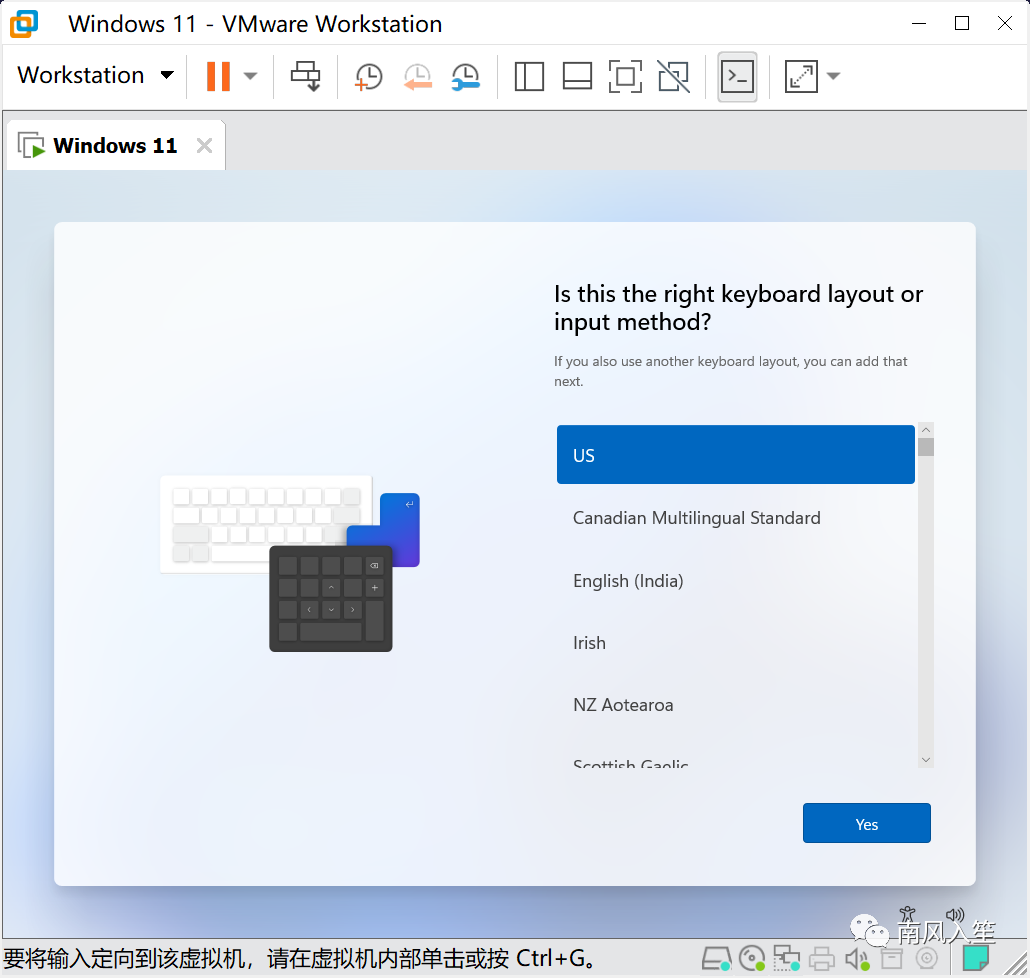
Task: Open the message log note icon
Action: point(975,958)
